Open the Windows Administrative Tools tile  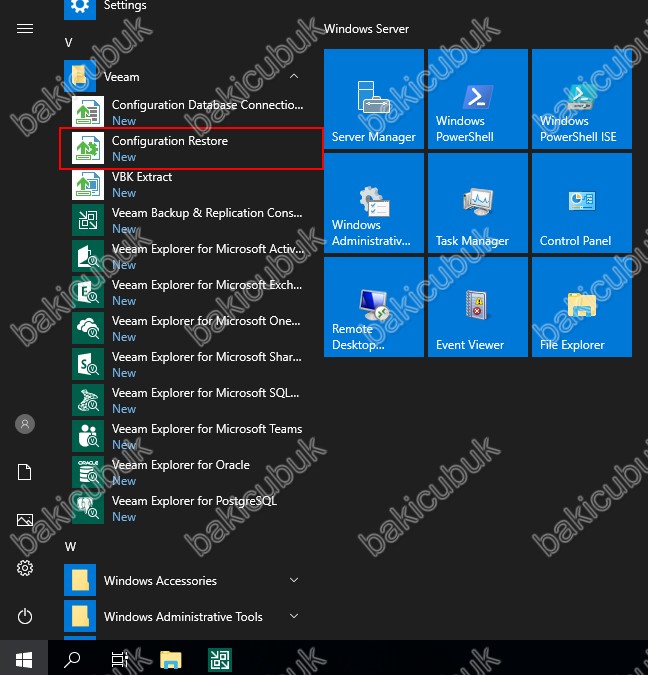click(x=374, y=203)
